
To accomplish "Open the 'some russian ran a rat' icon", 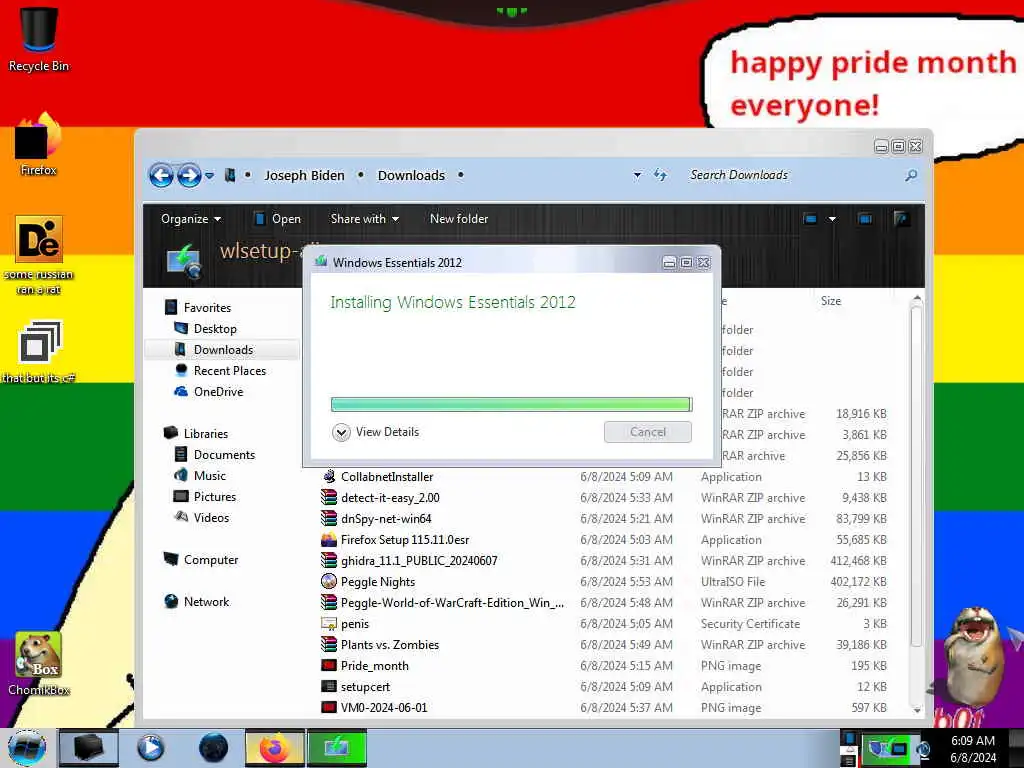I will (39, 255).
